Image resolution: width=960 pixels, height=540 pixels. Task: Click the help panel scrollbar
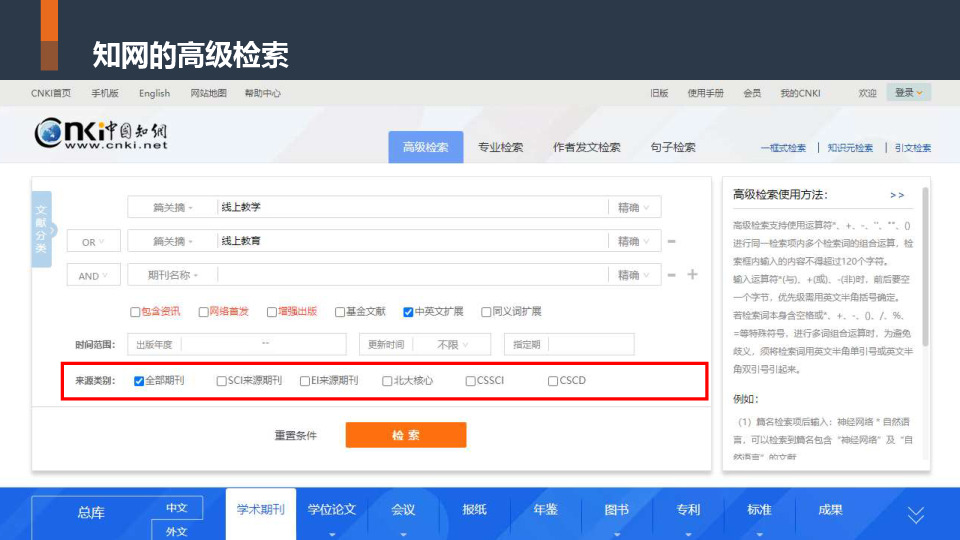[925, 267]
